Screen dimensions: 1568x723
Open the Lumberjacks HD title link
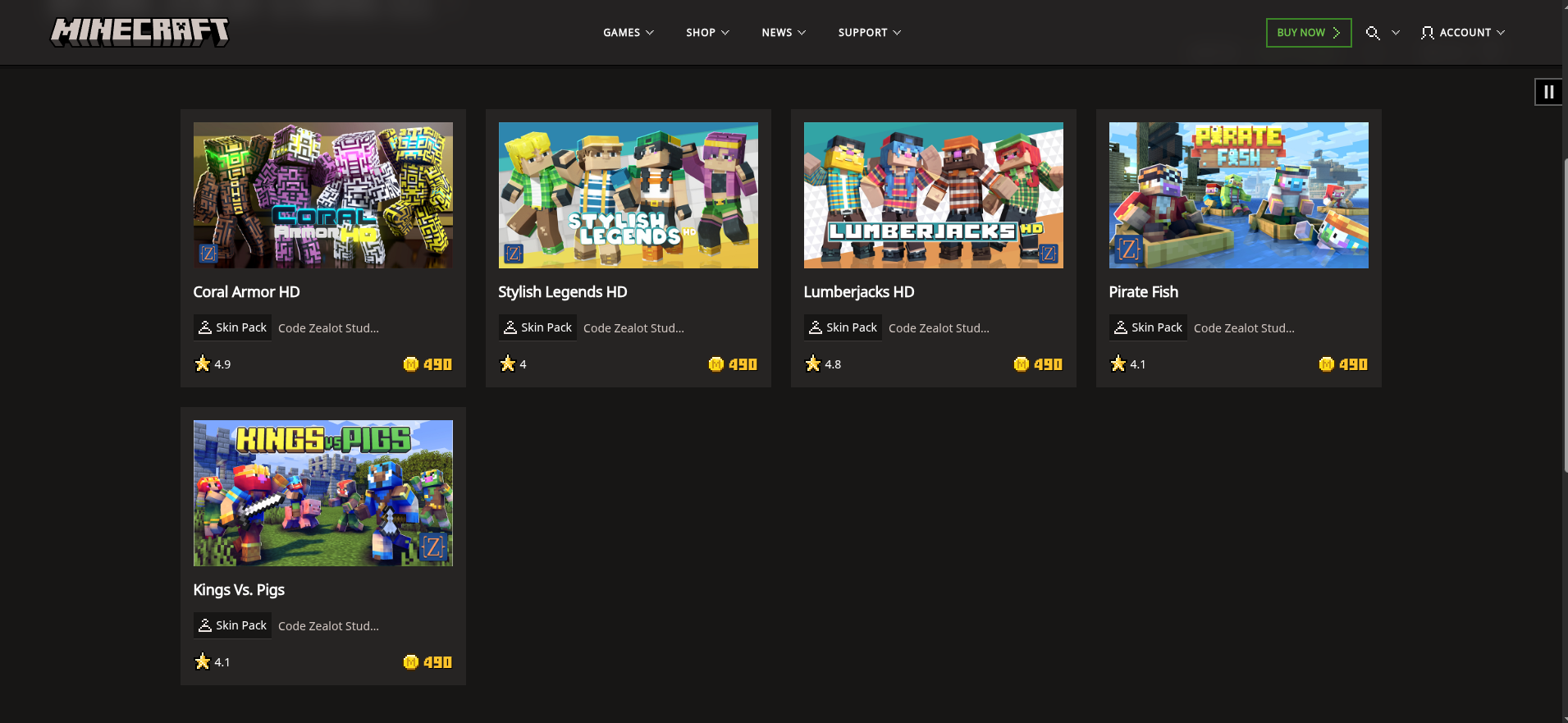[x=859, y=292]
